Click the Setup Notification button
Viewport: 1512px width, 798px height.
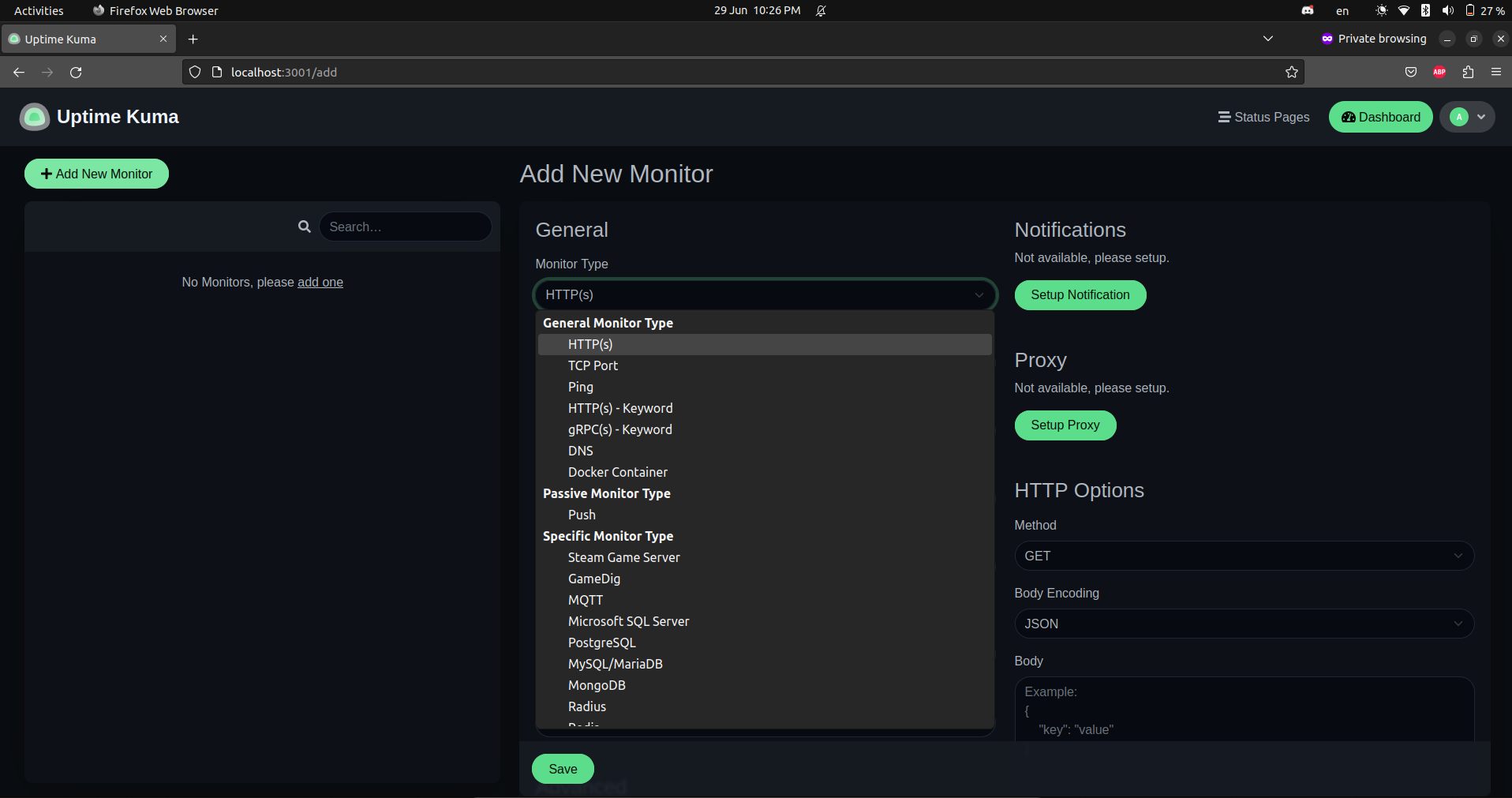pos(1080,295)
